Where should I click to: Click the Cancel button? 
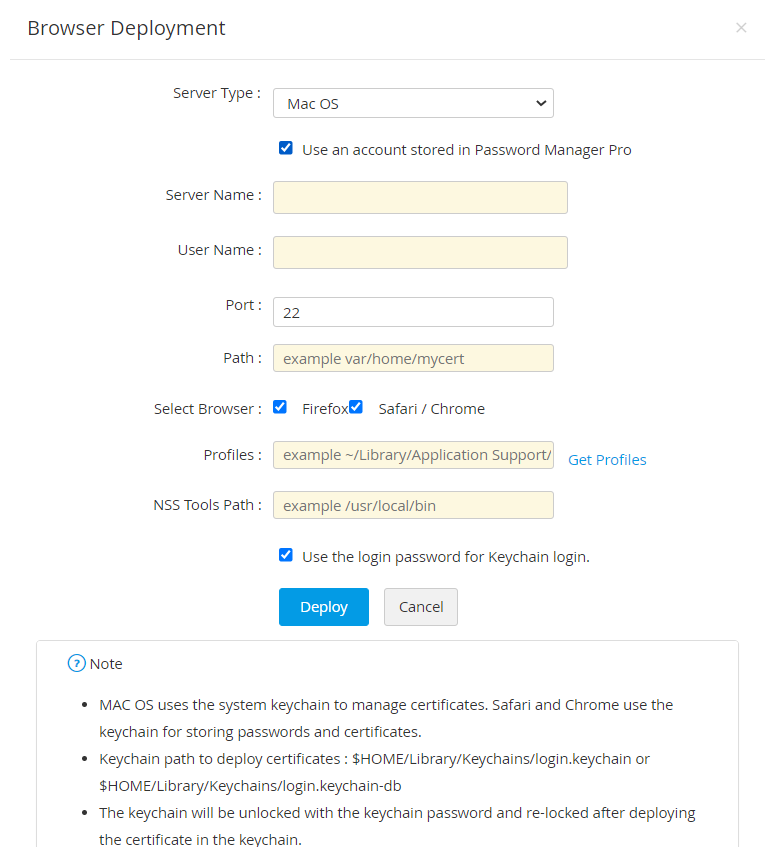[x=420, y=606]
